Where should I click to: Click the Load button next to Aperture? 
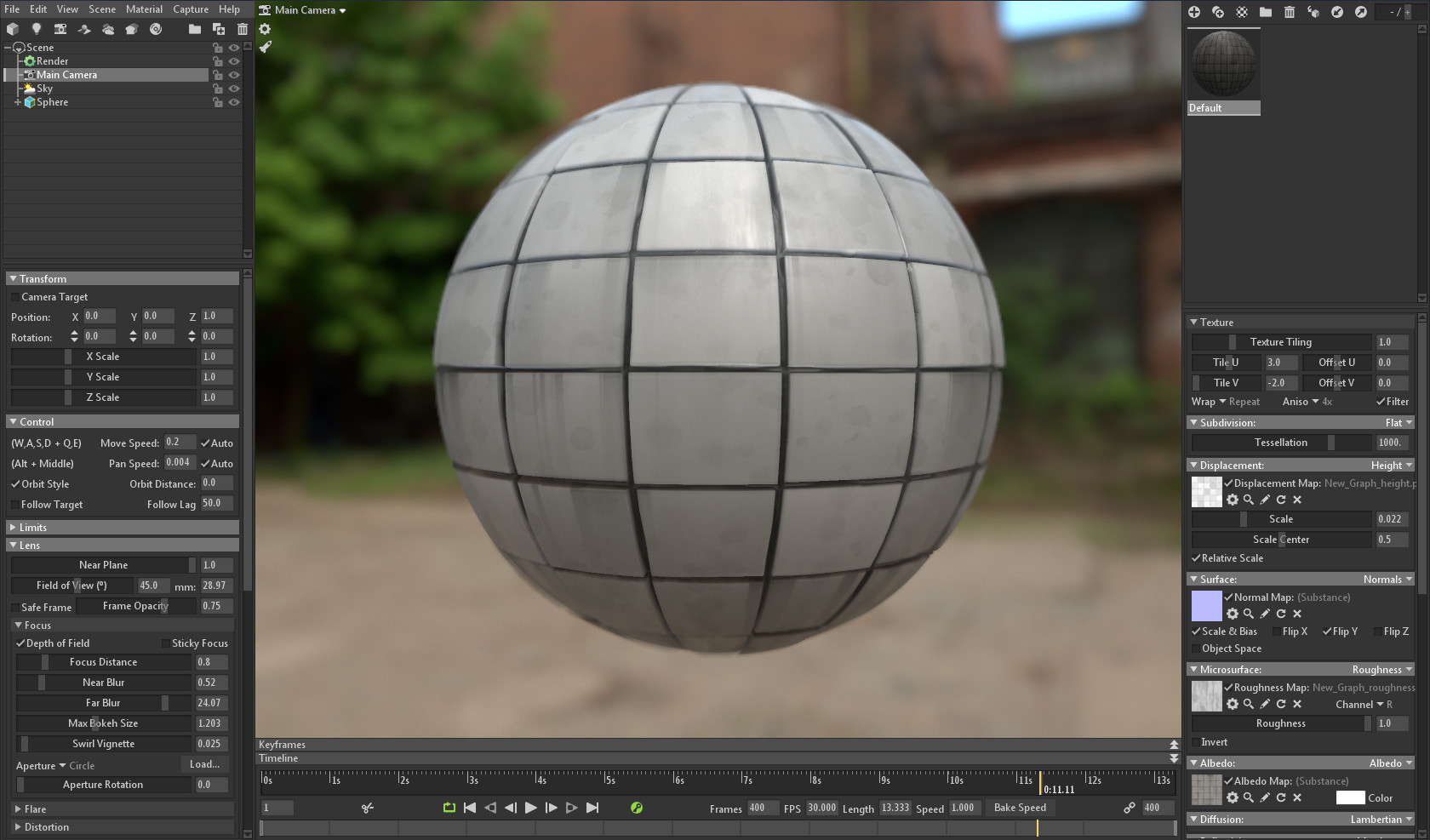203,764
